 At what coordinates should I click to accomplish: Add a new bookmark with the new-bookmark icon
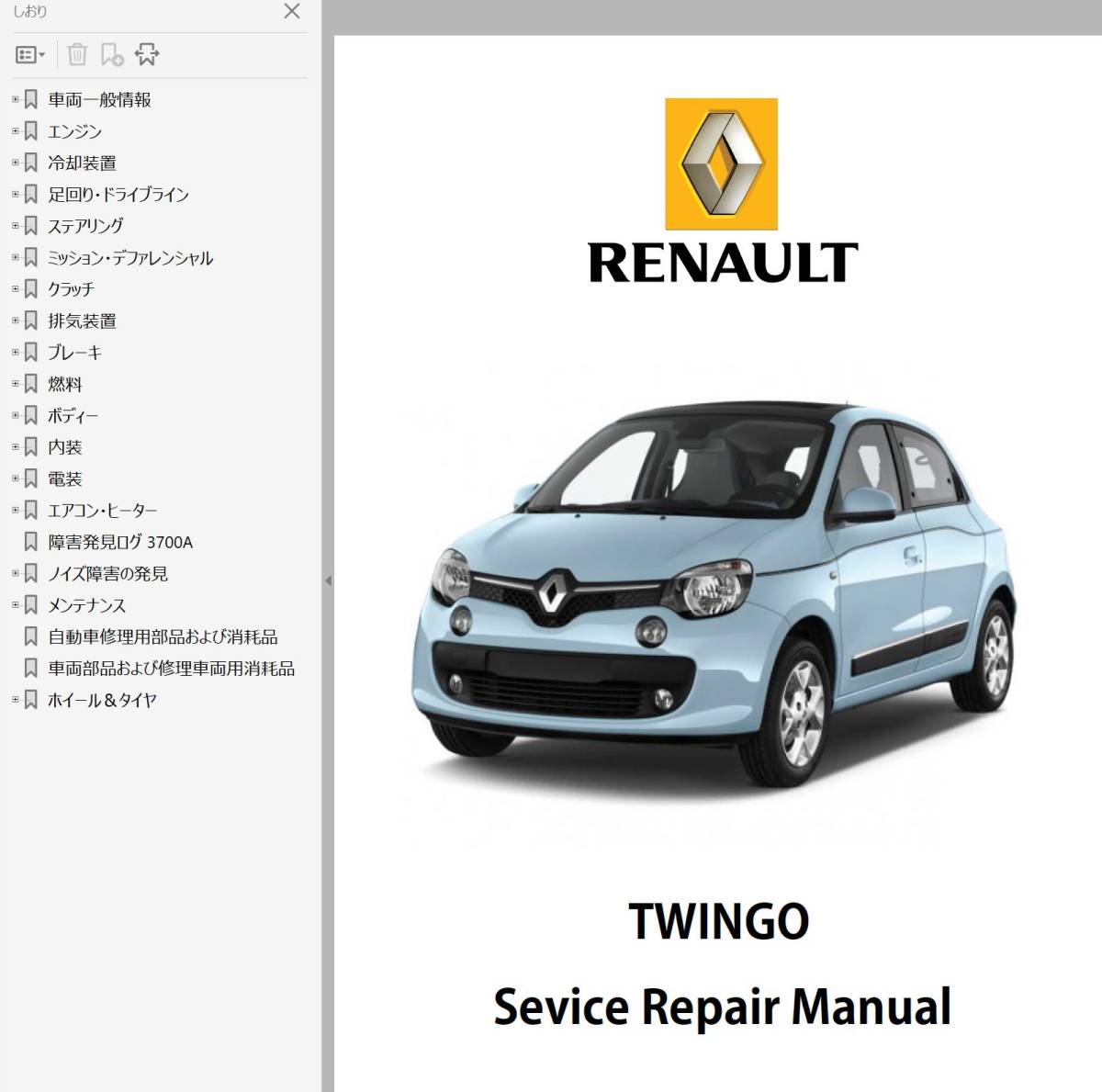(112, 54)
